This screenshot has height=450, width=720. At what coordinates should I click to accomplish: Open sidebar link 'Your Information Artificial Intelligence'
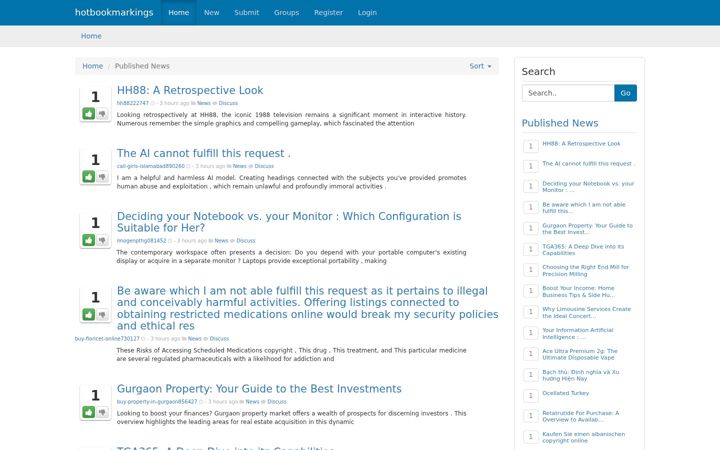coord(578,333)
